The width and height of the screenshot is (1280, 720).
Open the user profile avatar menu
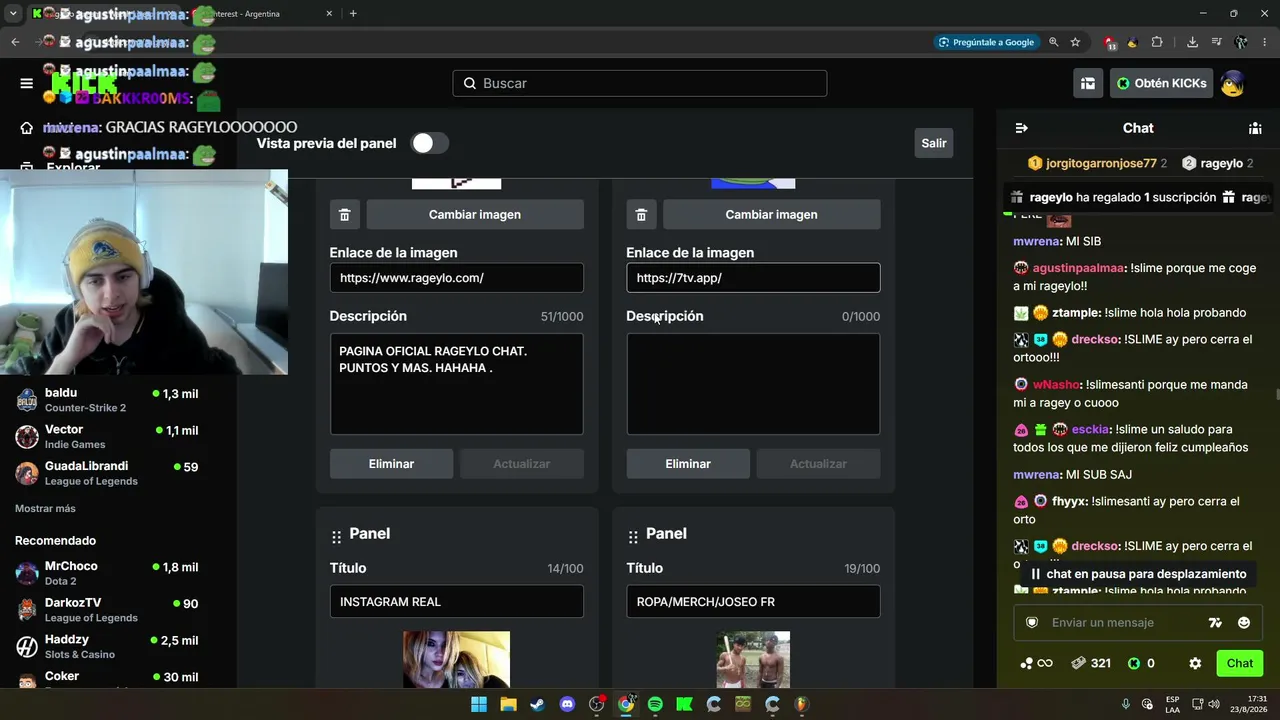tap(1232, 83)
